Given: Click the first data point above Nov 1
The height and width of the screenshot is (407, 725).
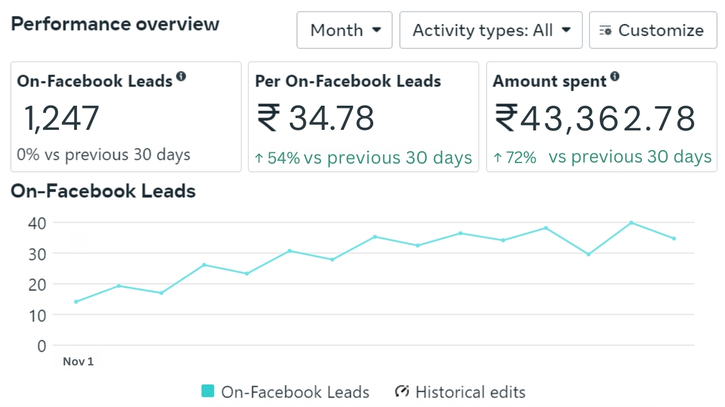Looking at the screenshot, I should (x=76, y=302).
